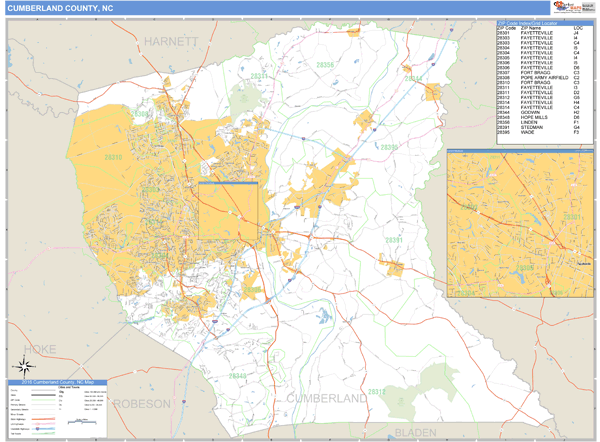Screen dimensions: 600x442
Task: Click the ROBESON county label
Action: (141, 403)
